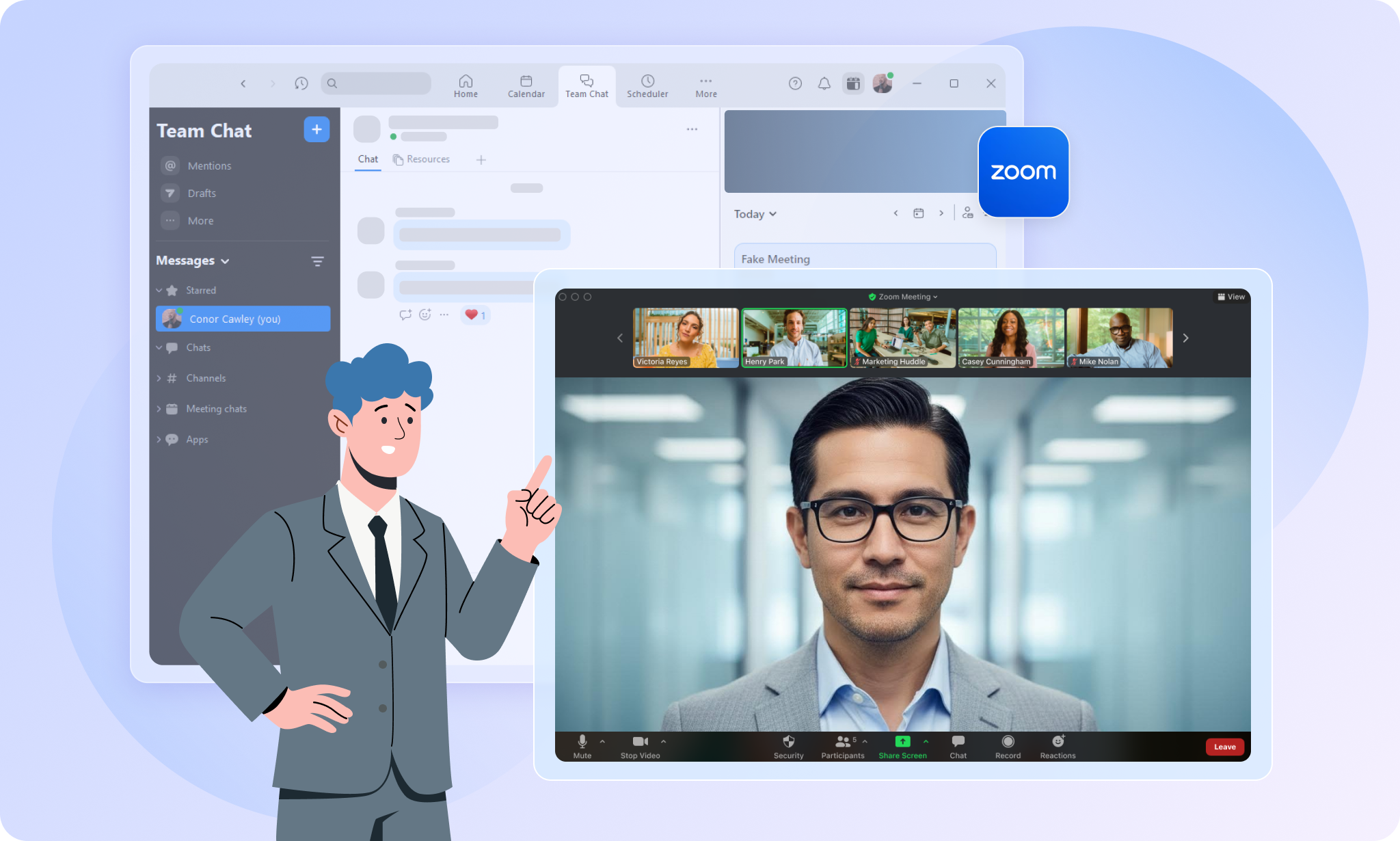Open the profile avatar menu
This screenshot has width=1400, height=841.
pyautogui.click(x=883, y=83)
